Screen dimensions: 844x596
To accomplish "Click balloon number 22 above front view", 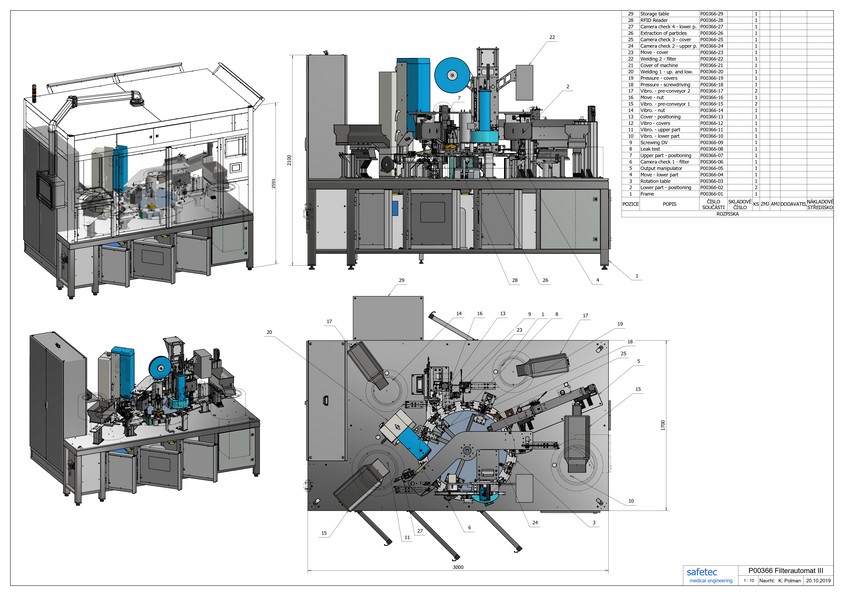I will 551,36.
